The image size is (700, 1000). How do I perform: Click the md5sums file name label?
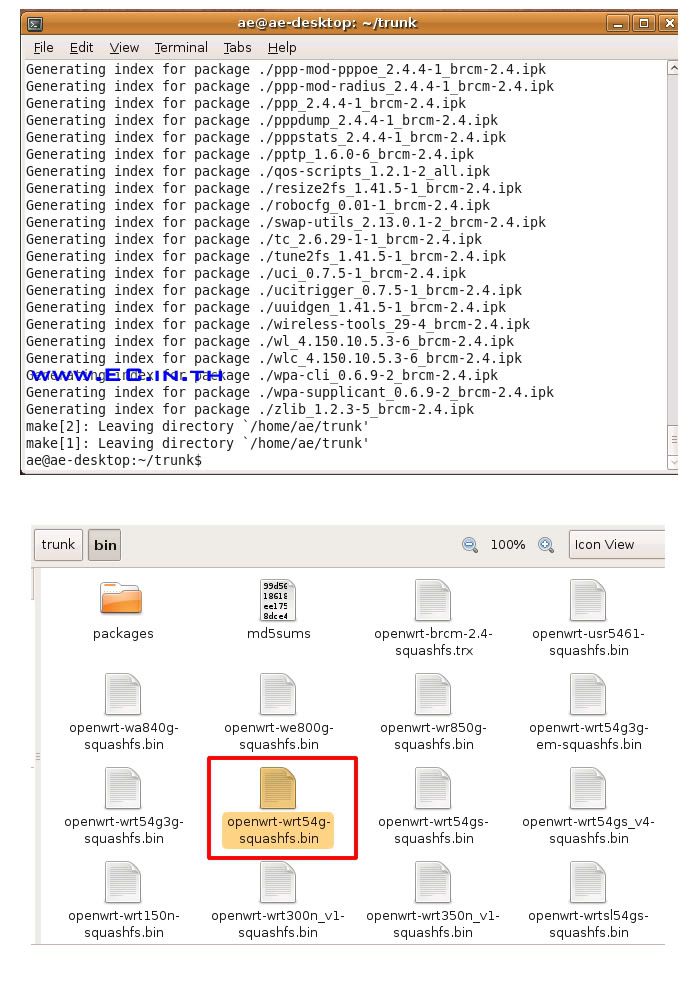pos(279,633)
